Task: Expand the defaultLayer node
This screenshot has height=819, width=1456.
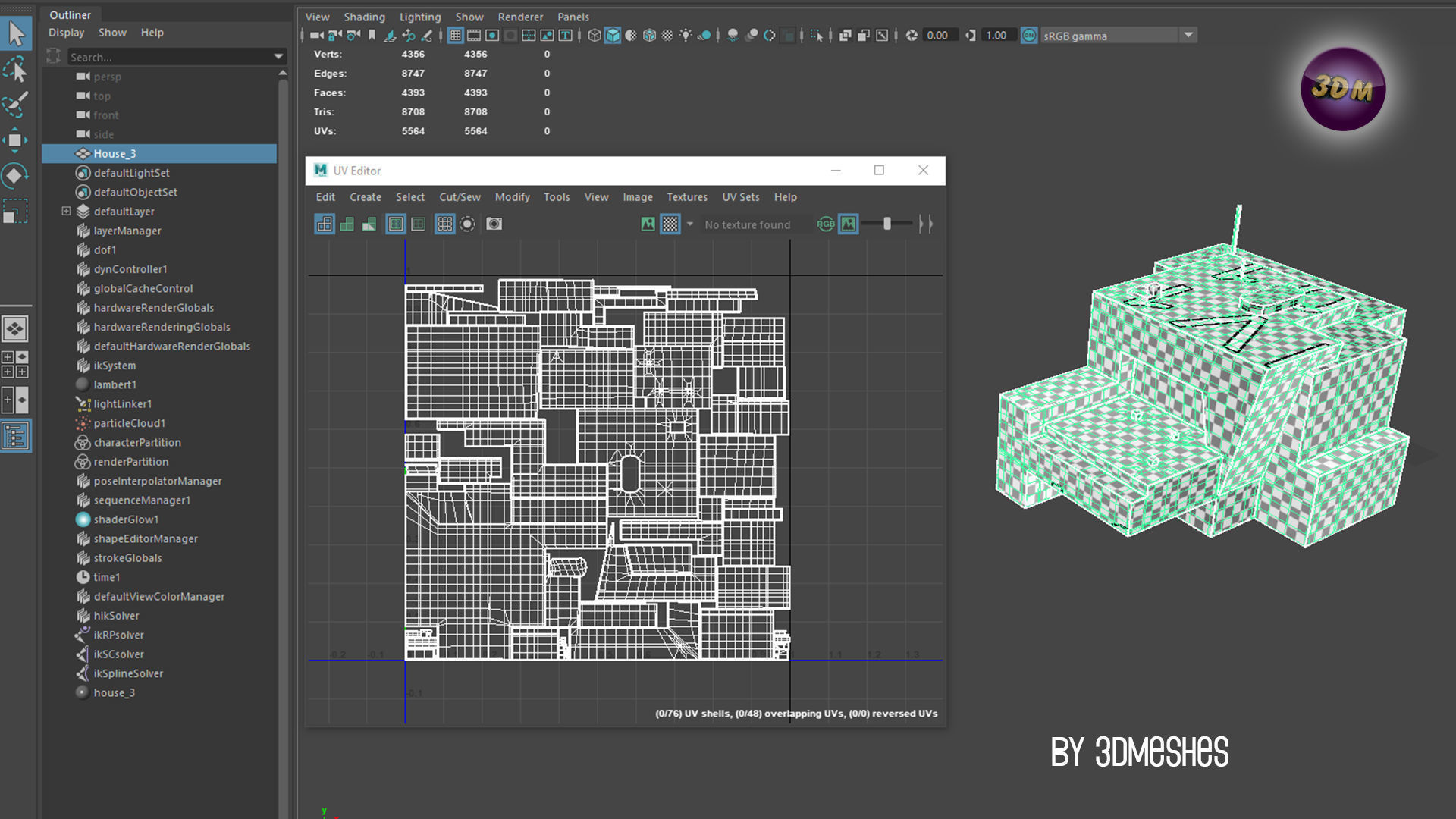Action: [66, 212]
